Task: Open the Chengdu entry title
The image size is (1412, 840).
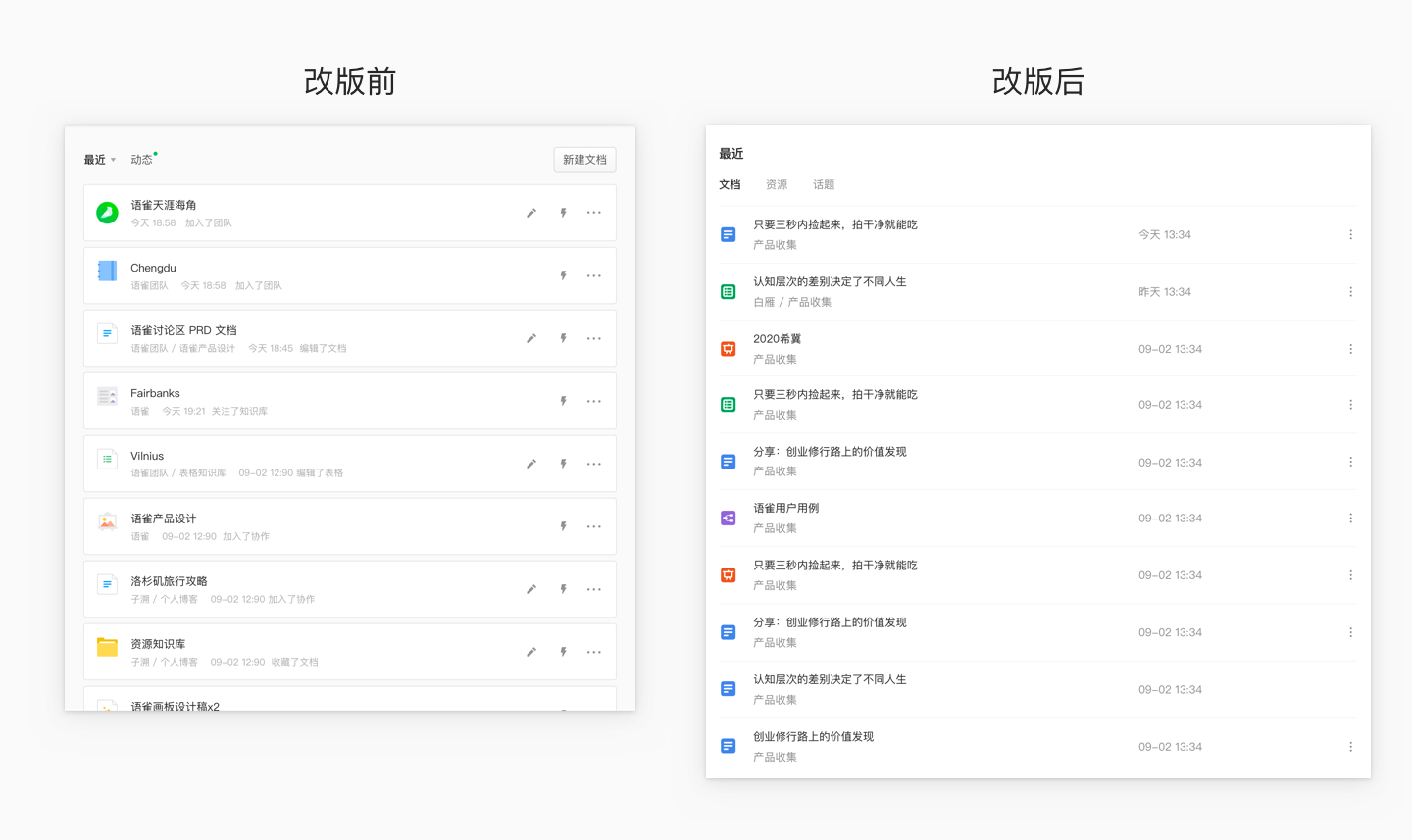Action: (x=153, y=268)
